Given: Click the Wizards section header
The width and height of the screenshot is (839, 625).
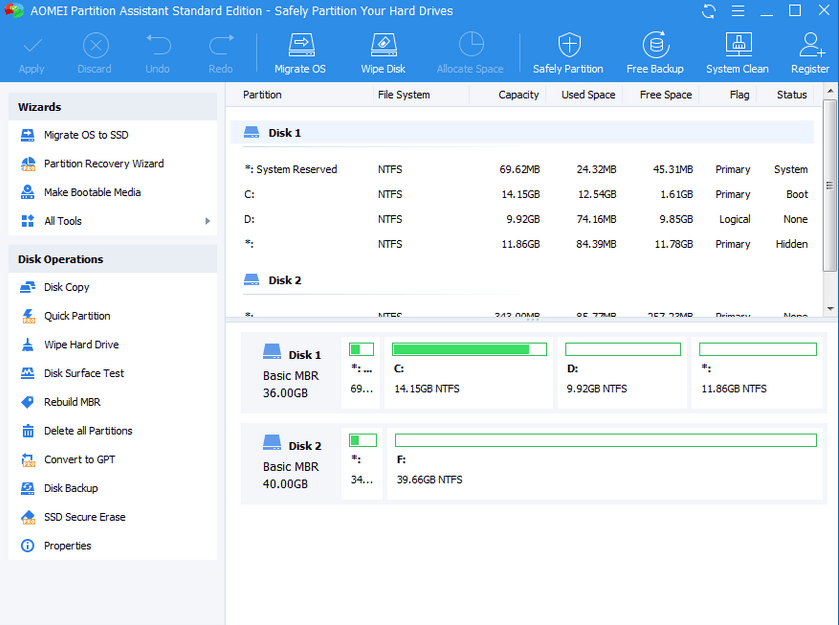Looking at the screenshot, I should coord(113,106).
